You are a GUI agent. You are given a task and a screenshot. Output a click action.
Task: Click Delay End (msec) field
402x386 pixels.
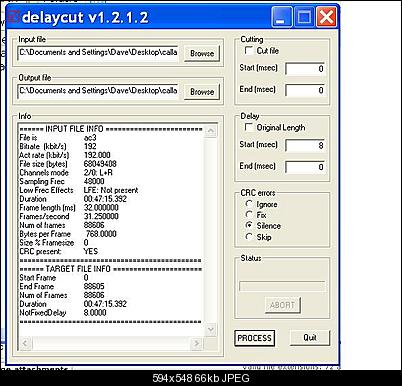point(305,167)
